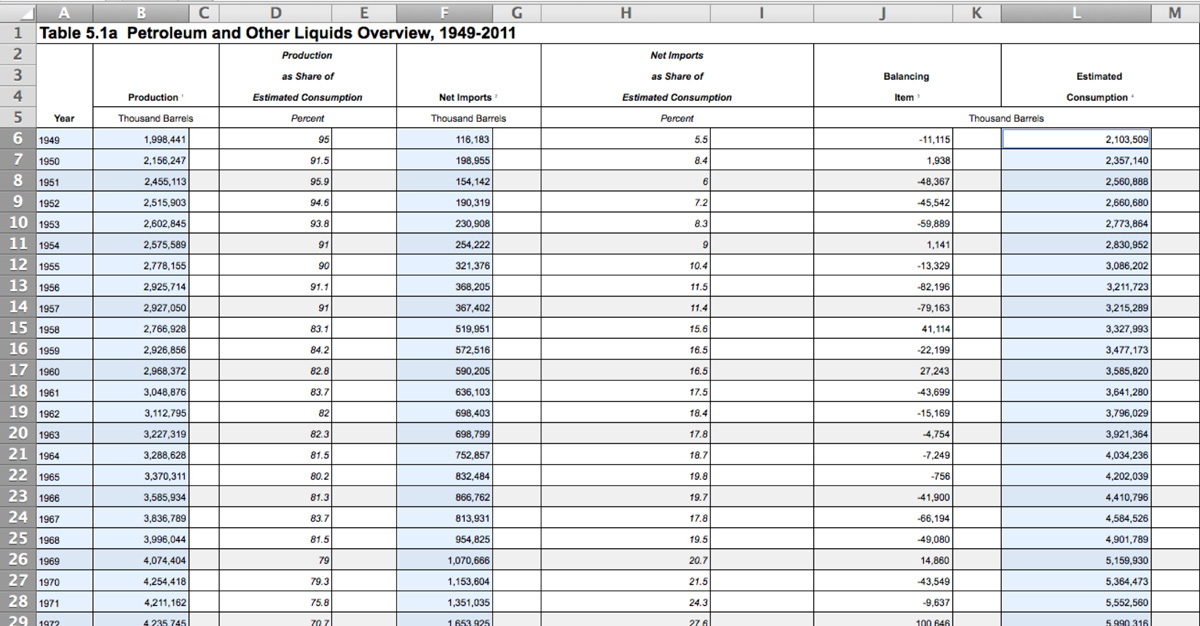Click estimated consumption 5,552,560
Screen dimensions: 1200x626
[x=1076, y=601]
